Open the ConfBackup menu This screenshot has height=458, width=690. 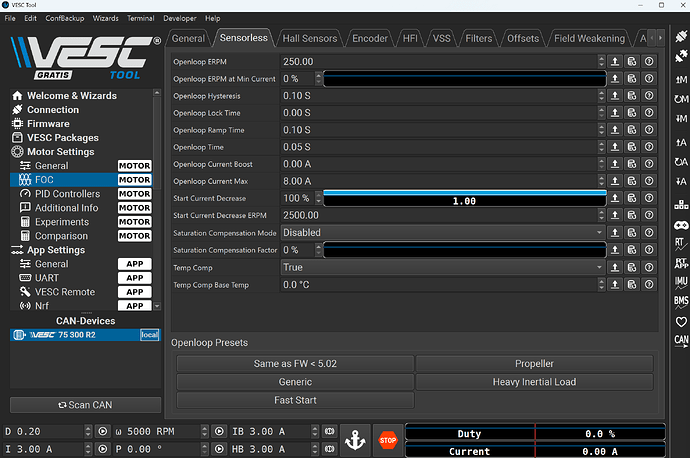coord(64,18)
